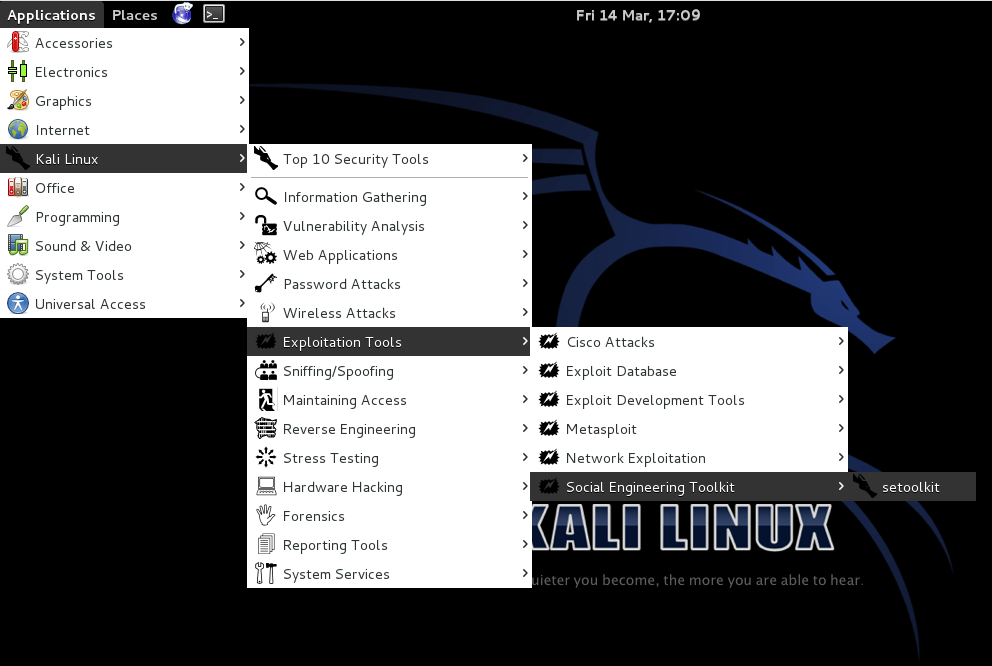The image size is (992, 666).
Task: Choose Cisco Attacks label
Action: tap(611, 342)
